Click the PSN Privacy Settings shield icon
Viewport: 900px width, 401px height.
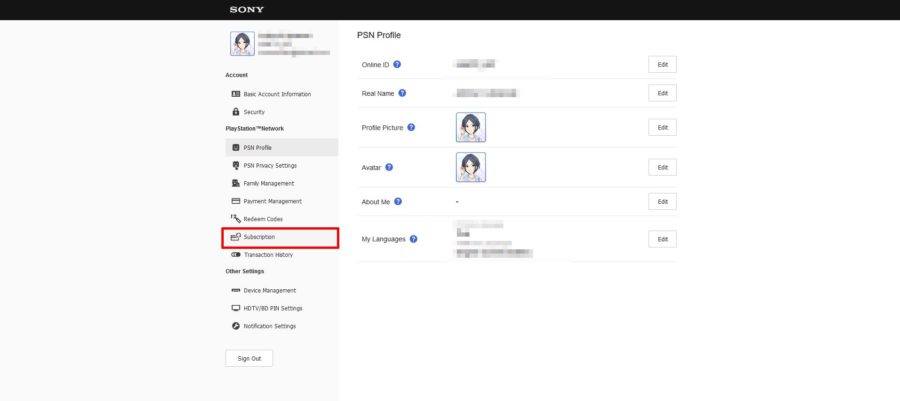[x=235, y=165]
